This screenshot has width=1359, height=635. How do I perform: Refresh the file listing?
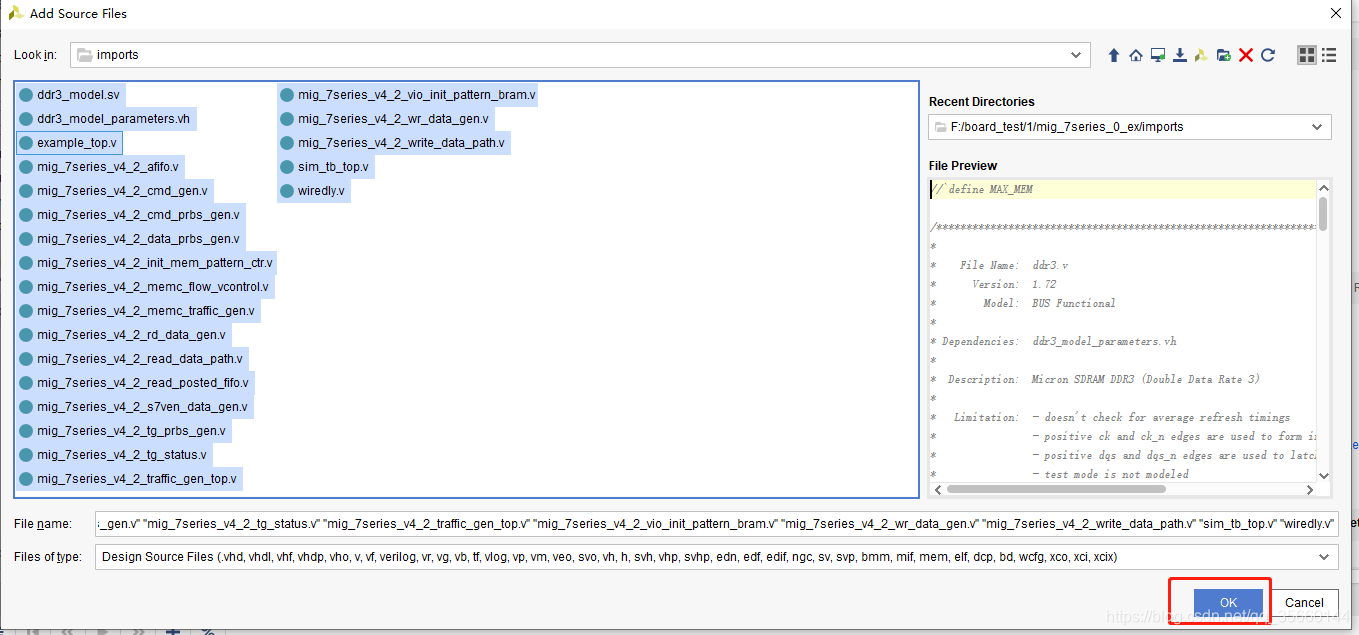click(x=1268, y=56)
